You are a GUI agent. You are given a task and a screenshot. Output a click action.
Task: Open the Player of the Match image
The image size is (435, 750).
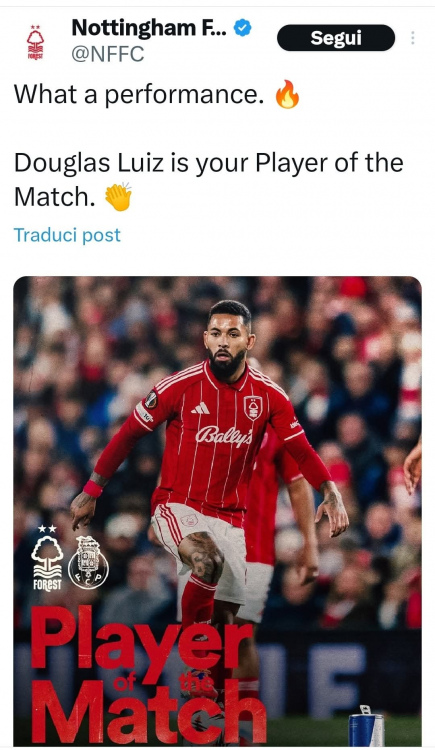(x=217, y=511)
